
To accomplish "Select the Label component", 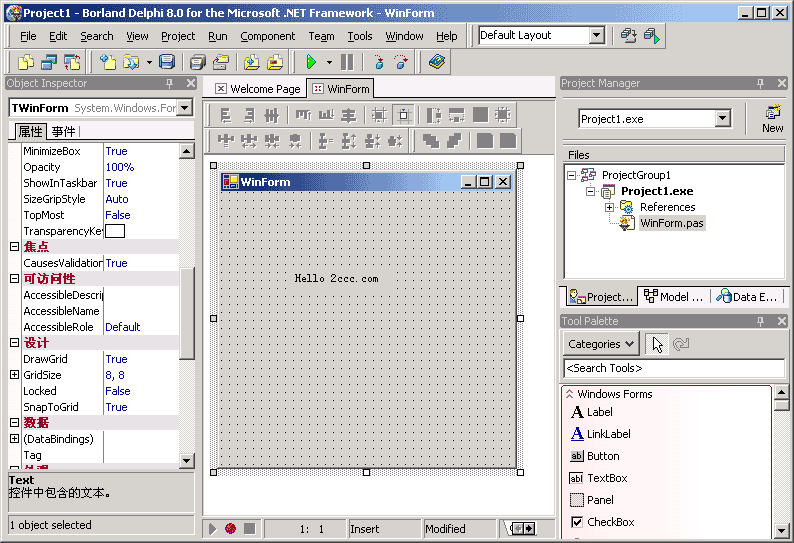I will coord(592,412).
